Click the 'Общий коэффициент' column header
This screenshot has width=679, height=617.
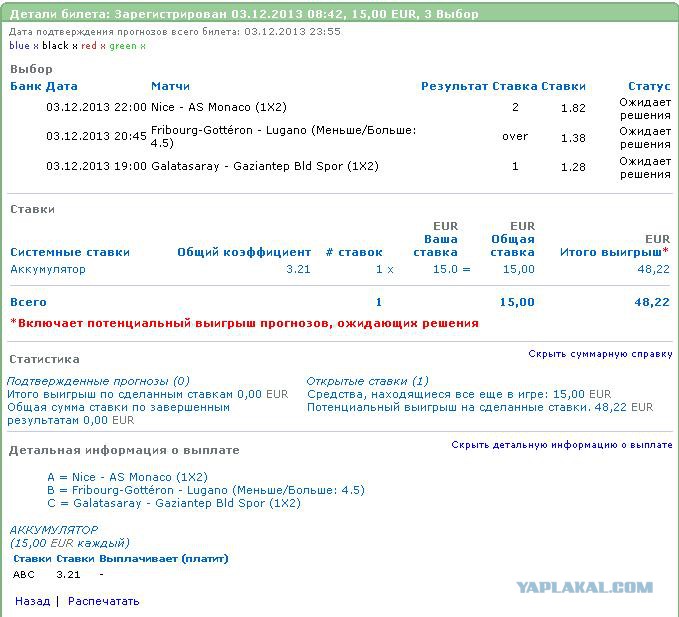[244, 253]
